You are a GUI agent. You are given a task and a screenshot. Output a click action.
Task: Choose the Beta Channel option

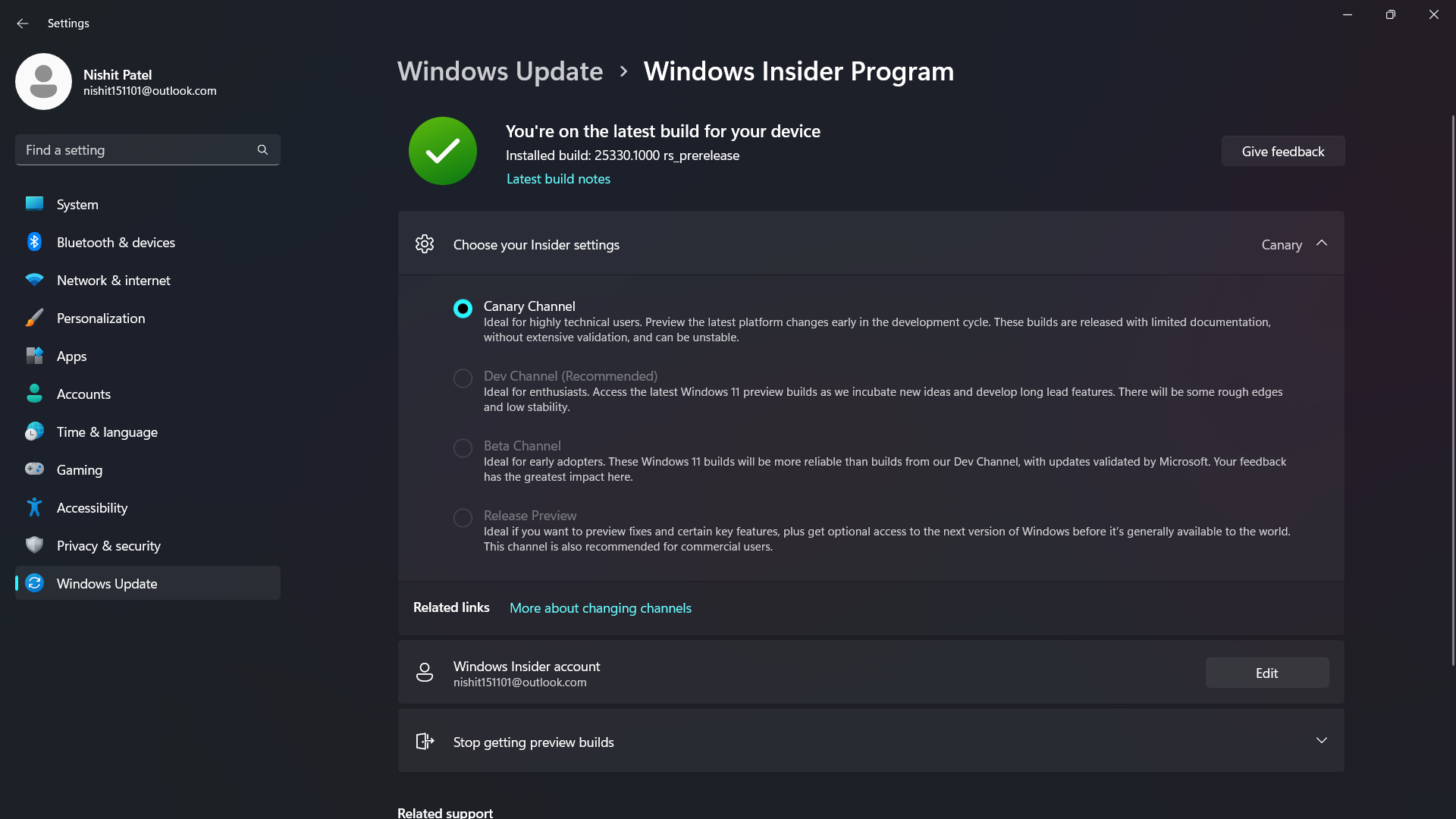point(463,447)
